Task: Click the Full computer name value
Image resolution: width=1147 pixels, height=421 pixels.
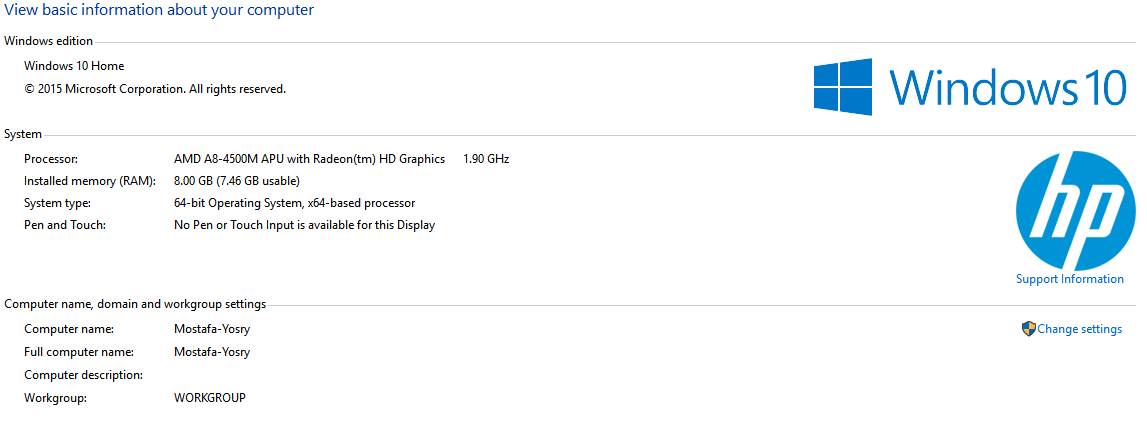Action: click(212, 352)
